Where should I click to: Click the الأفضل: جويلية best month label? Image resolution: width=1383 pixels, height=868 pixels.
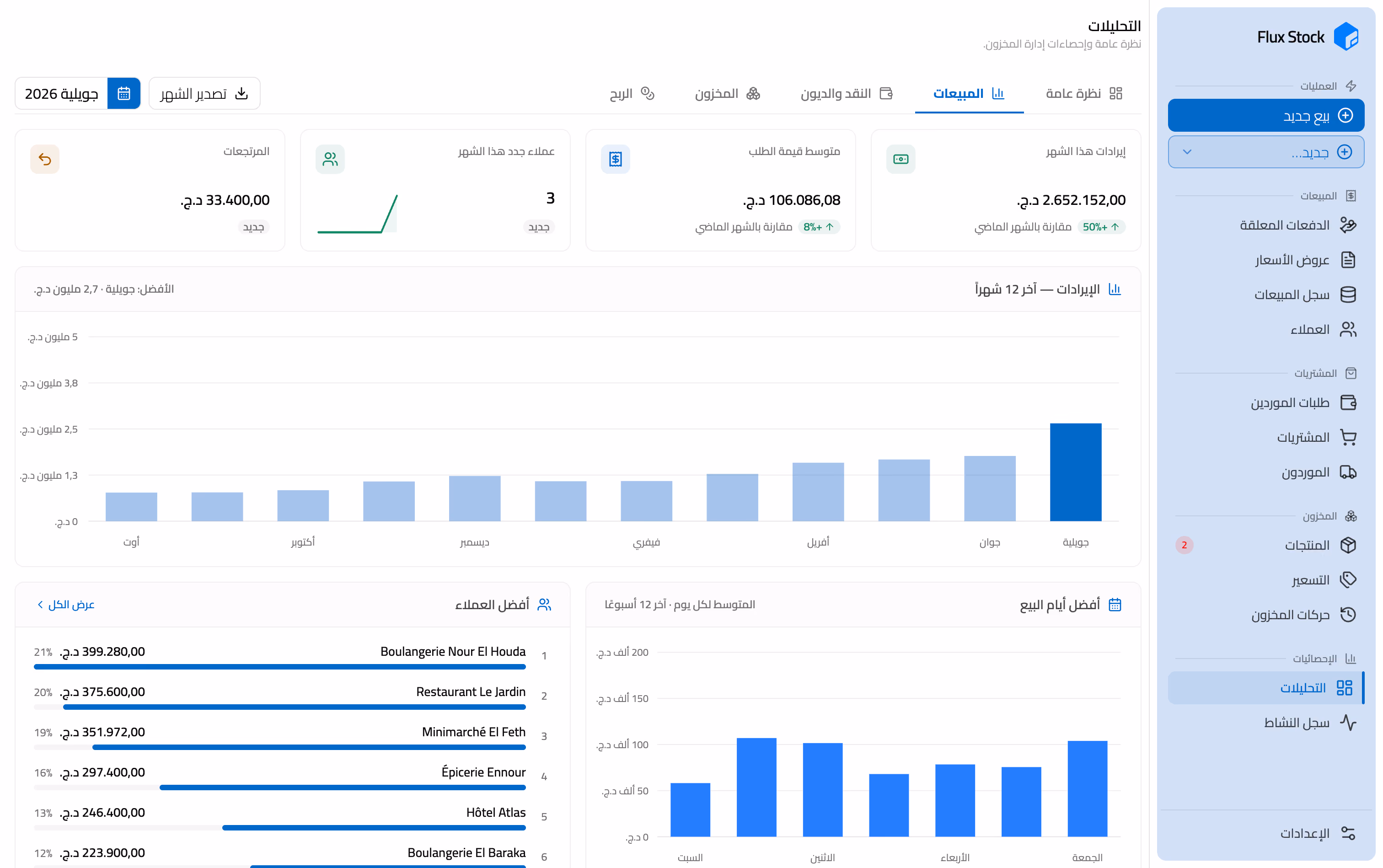pos(103,289)
